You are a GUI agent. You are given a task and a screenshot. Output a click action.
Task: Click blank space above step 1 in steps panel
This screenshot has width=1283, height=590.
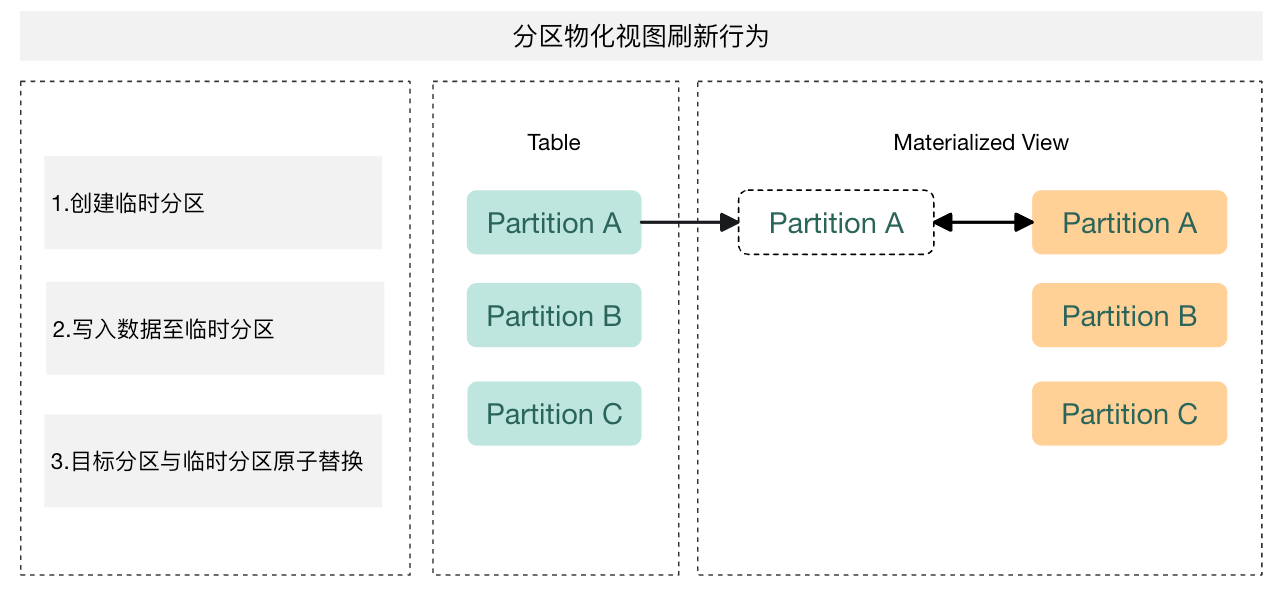click(213, 118)
